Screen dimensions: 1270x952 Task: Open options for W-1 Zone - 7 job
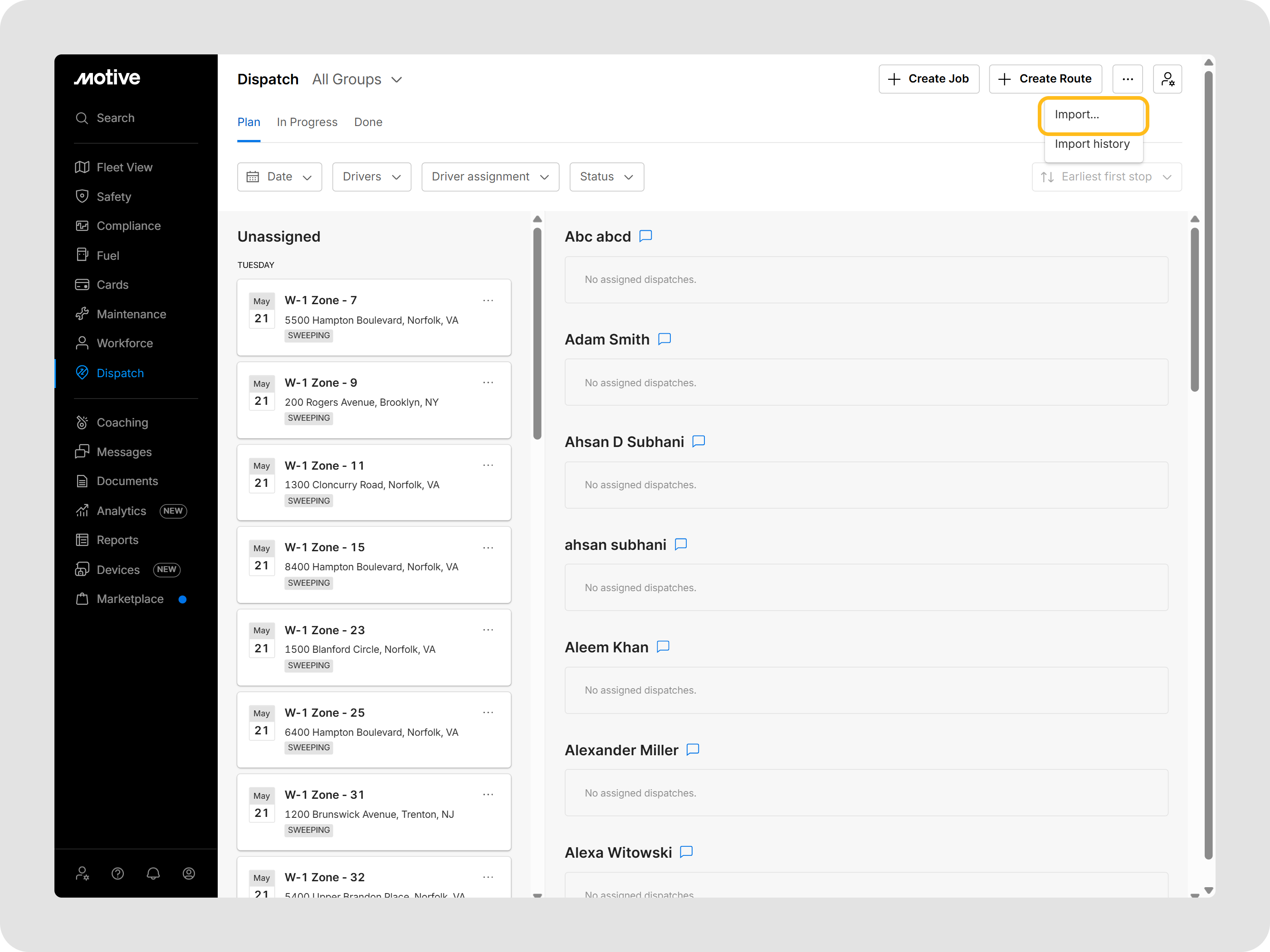[488, 300]
